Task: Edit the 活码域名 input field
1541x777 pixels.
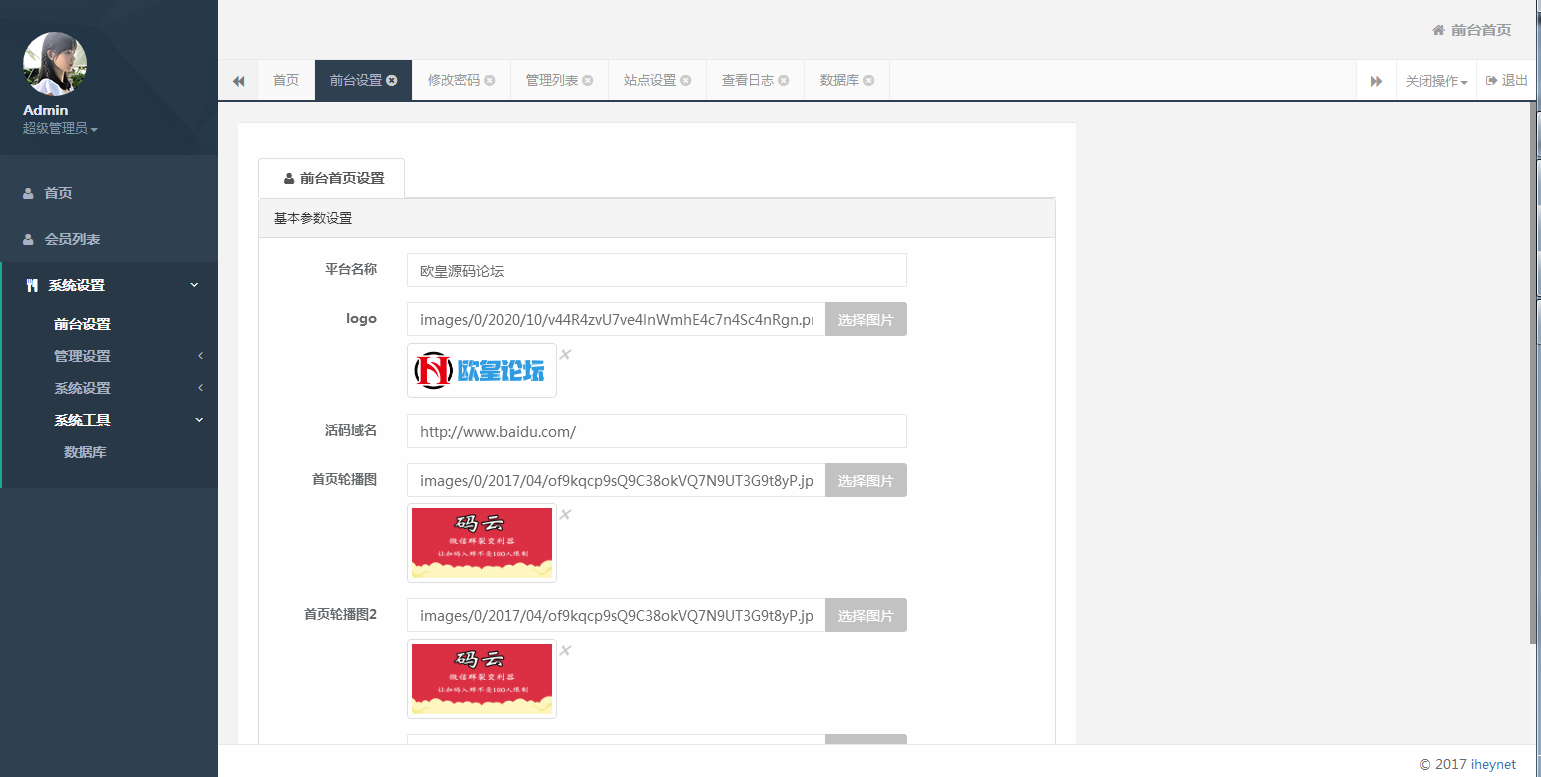Action: coord(656,431)
